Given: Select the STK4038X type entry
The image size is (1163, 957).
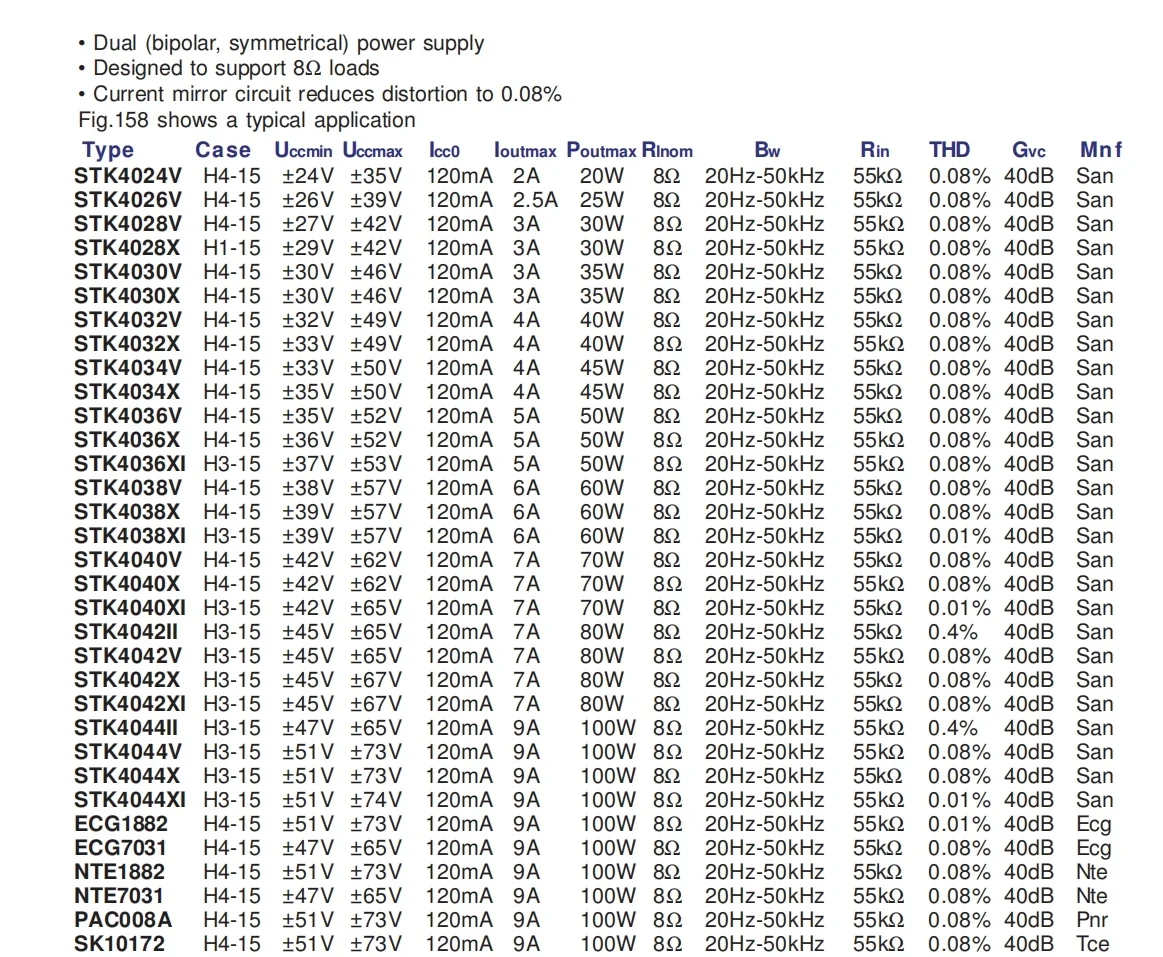Looking at the screenshot, I should coord(127,512).
